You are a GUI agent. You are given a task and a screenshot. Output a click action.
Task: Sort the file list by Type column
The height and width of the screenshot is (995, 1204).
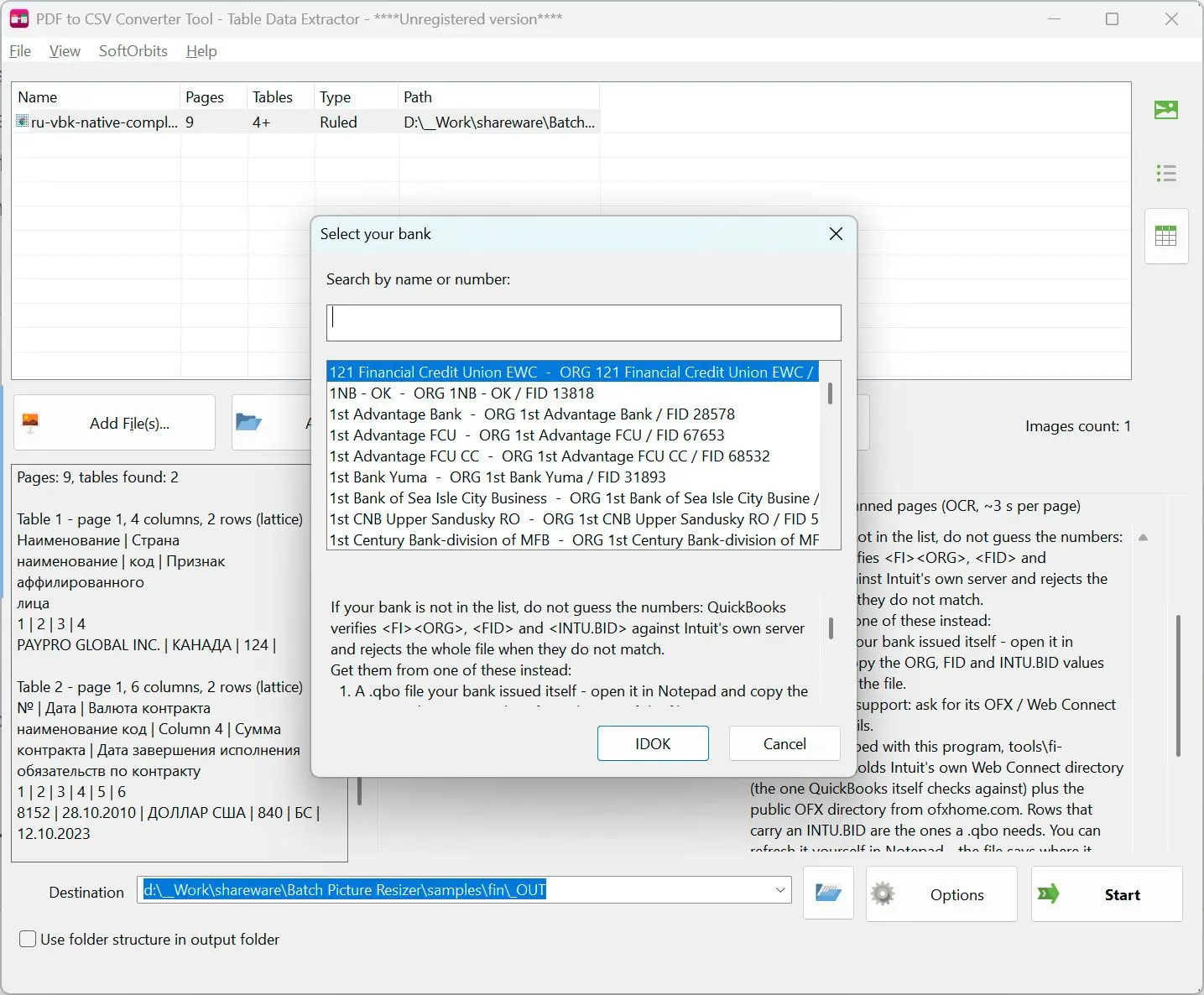pos(357,97)
